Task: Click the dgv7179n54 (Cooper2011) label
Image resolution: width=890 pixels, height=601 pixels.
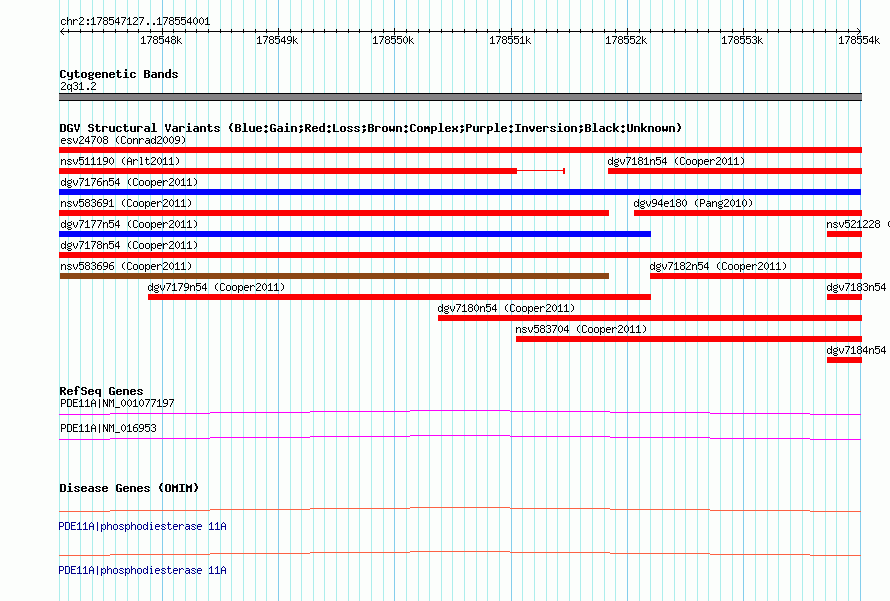Action: 216,287
